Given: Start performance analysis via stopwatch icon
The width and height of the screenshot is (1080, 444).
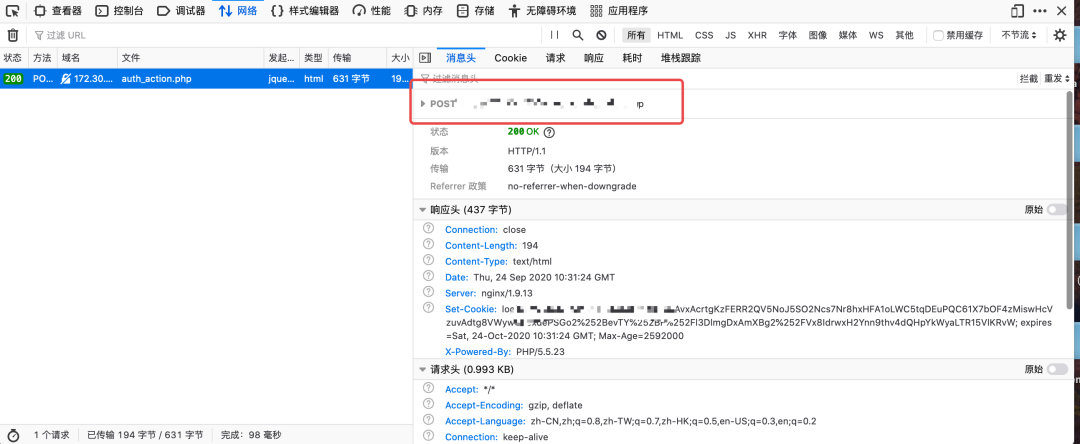Looking at the screenshot, I should [13, 435].
